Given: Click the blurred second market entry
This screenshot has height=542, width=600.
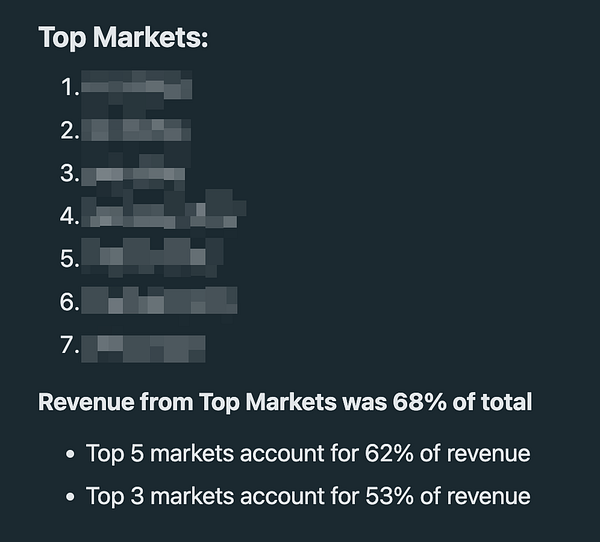Looking at the screenshot, I should click(x=136, y=130).
